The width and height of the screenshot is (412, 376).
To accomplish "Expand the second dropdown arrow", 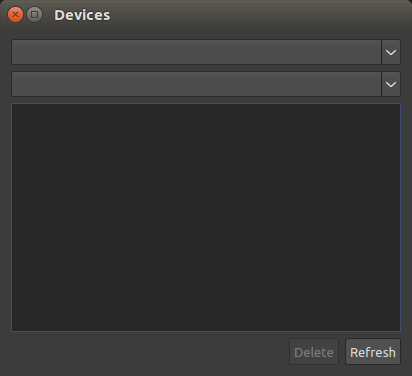I will coord(391,84).
